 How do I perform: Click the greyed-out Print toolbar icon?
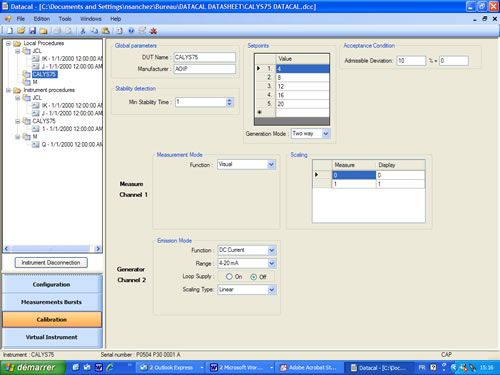tap(57, 31)
